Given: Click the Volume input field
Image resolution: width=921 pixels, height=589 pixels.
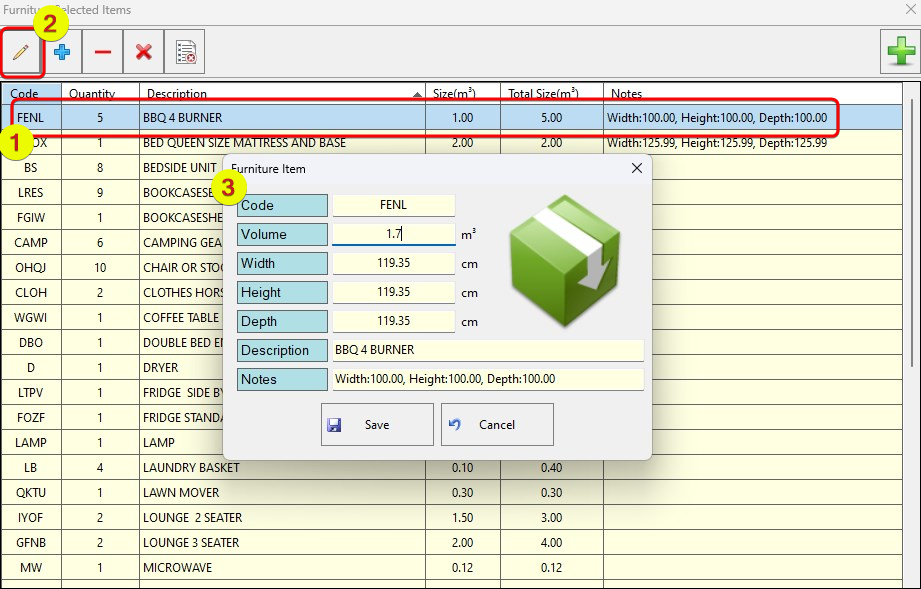Looking at the screenshot, I should (393, 234).
